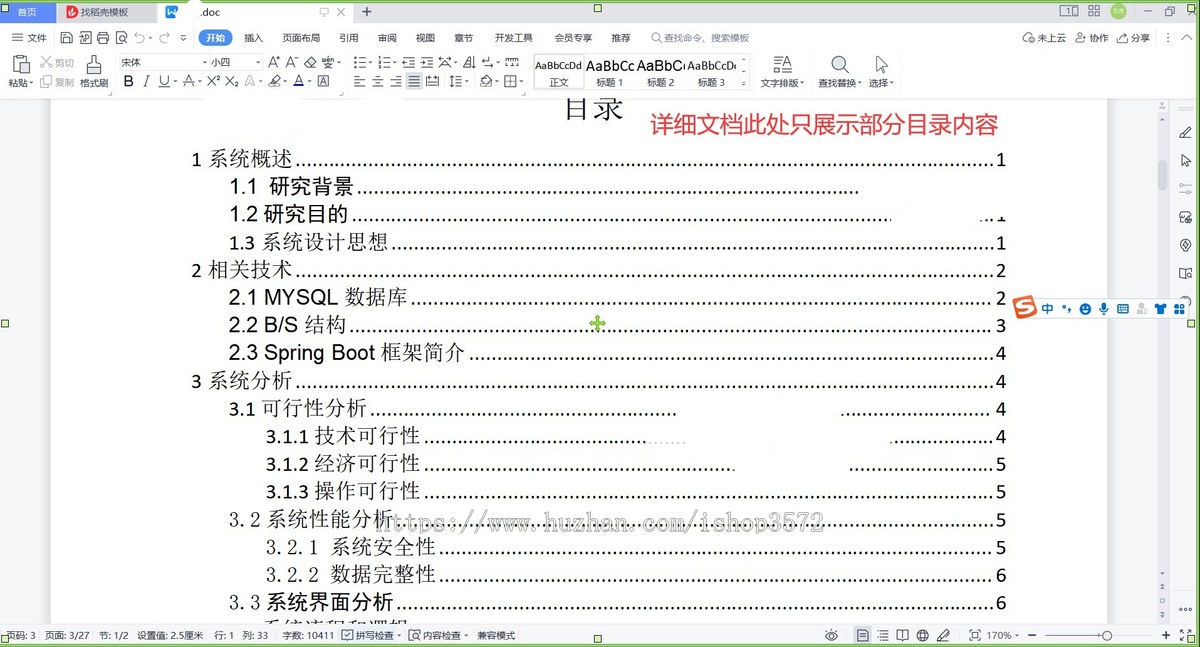Click the Cut (剪切) scissors button
The image size is (1200, 647).
[x=58, y=63]
